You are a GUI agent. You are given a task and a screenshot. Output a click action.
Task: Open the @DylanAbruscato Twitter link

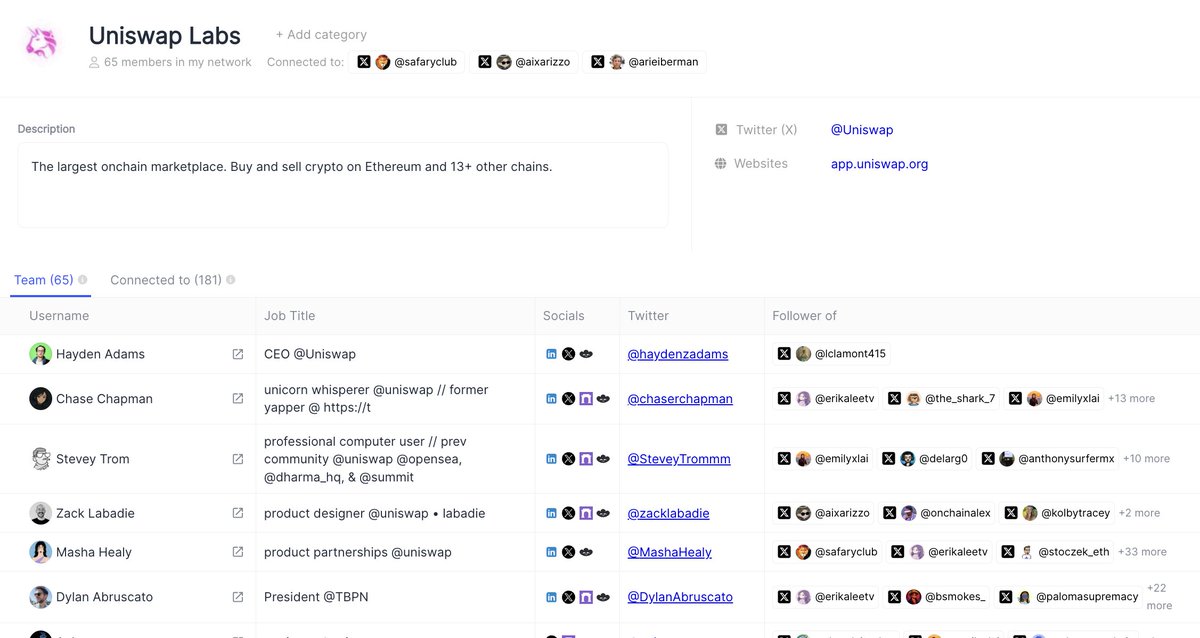[x=680, y=597]
